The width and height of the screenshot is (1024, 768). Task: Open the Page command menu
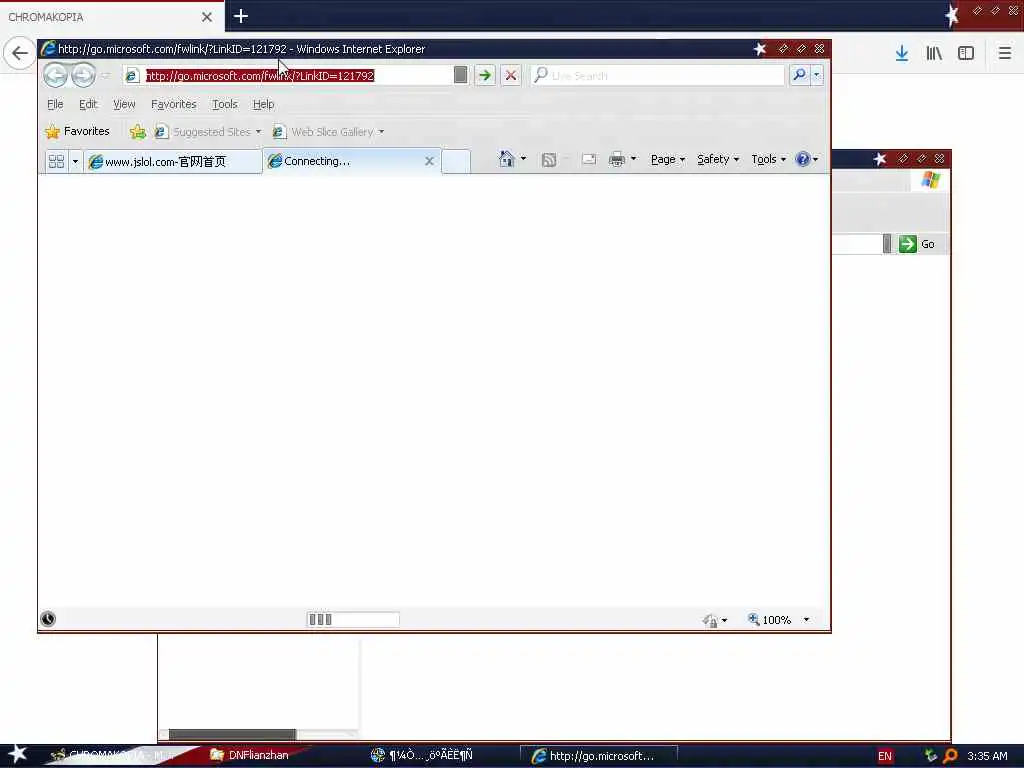[667, 159]
